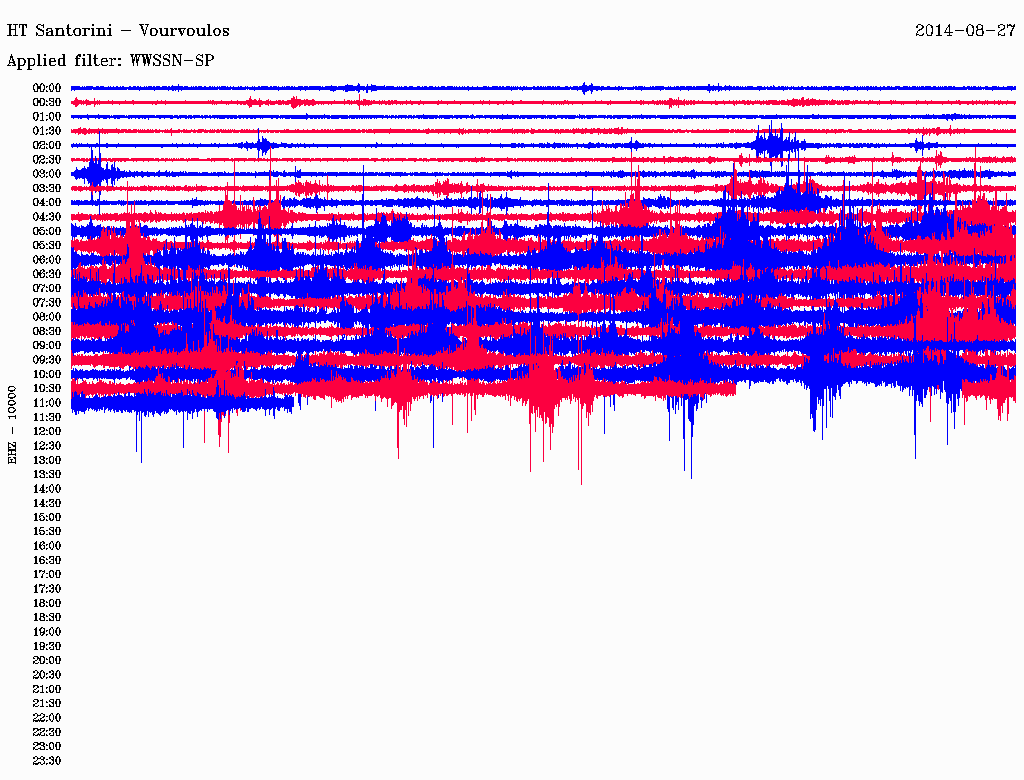Click the 02:00 time label

pyautogui.click(x=47, y=145)
